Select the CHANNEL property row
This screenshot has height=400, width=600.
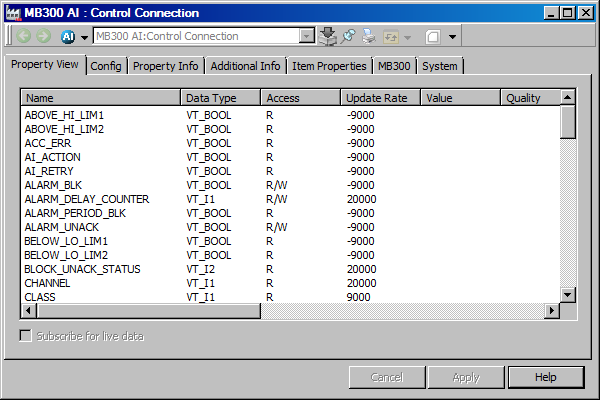tap(291, 283)
